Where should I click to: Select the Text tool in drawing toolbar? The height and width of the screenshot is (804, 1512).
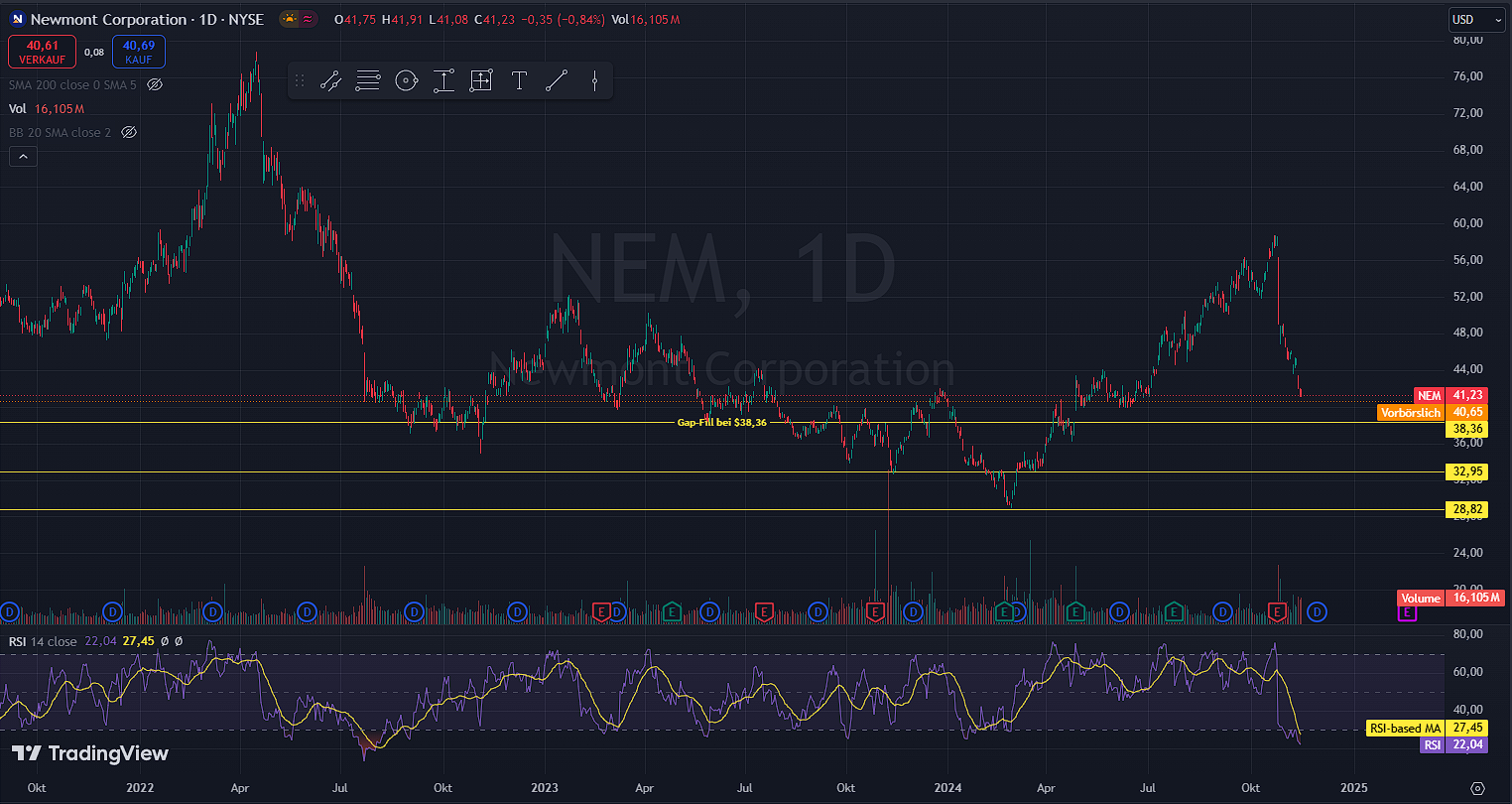point(519,81)
